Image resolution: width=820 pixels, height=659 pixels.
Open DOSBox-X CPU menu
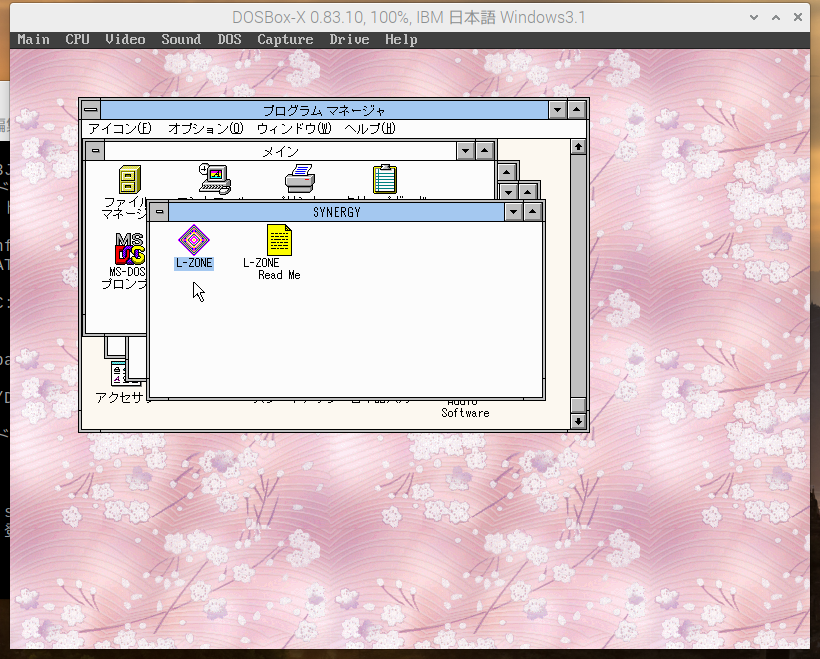77,40
